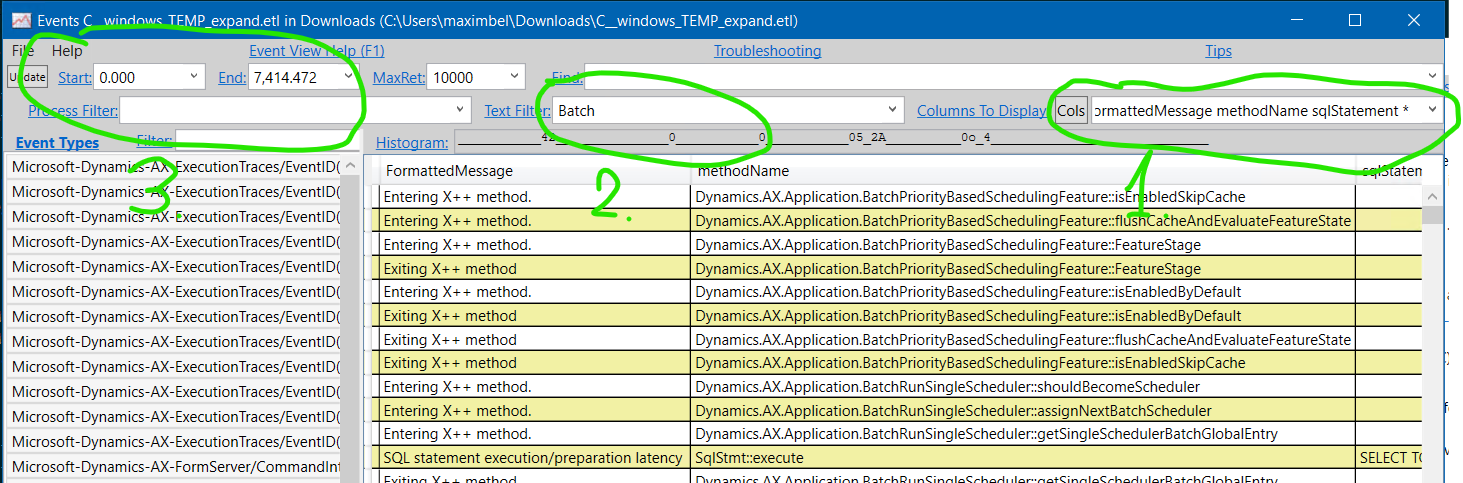The image size is (1463, 483).
Task: Click the Event Types list vertical scrollbar
Action: click(350, 318)
